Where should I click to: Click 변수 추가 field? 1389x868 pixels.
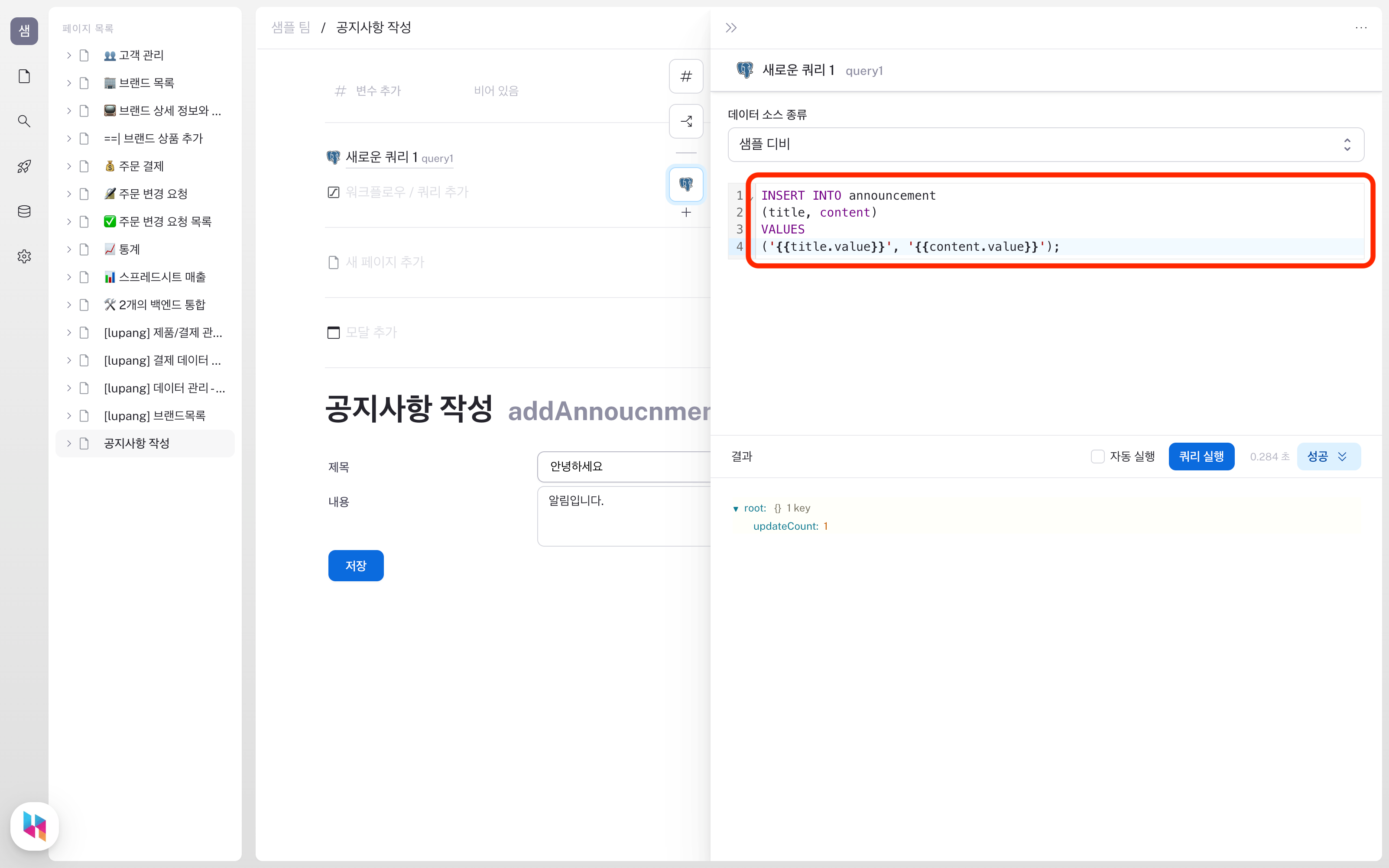tap(378, 91)
